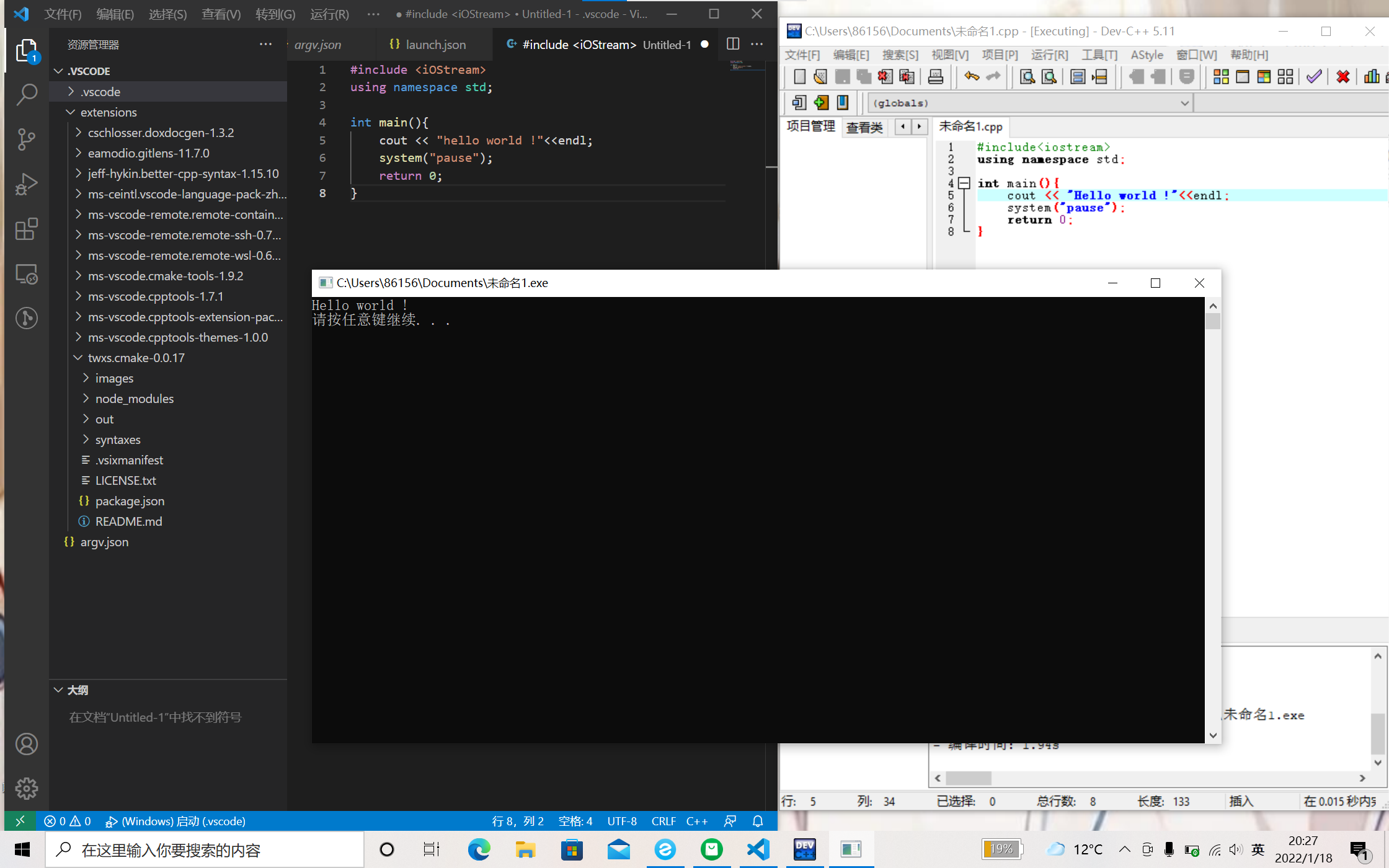
Task: Switch to the launch.json tab
Action: pyautogui.click(x=435, y=45)
